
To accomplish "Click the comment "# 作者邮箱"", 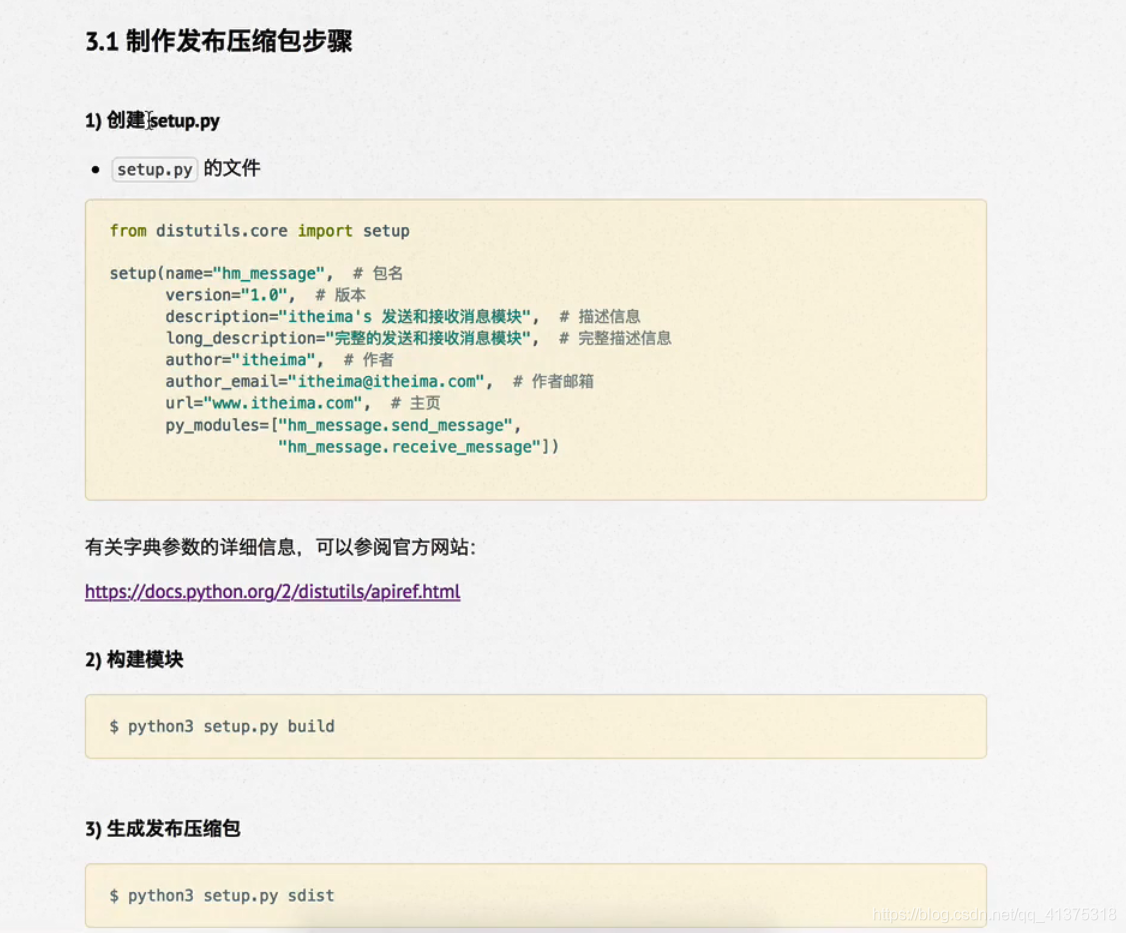I will pyautogui.click(x=553, y=381).
